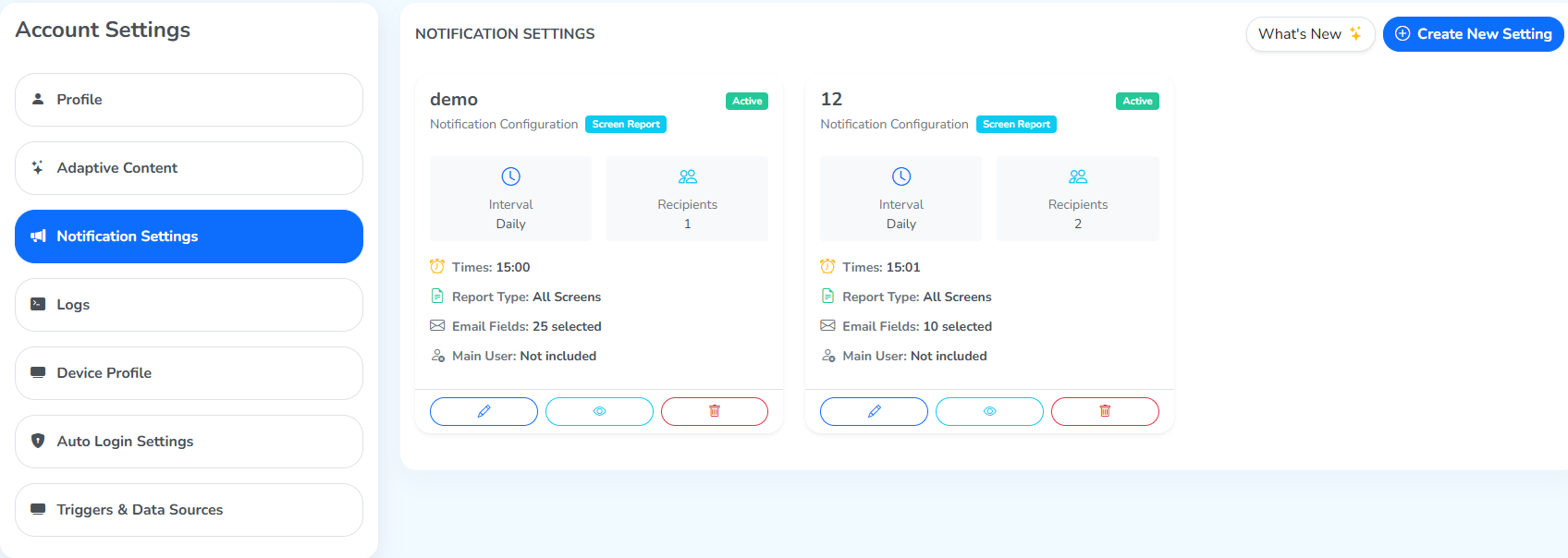Screen dimensions: 1568x558
Task: Click Times: 15:00 text
Action: pyautogui.click(x=491, y=267)
